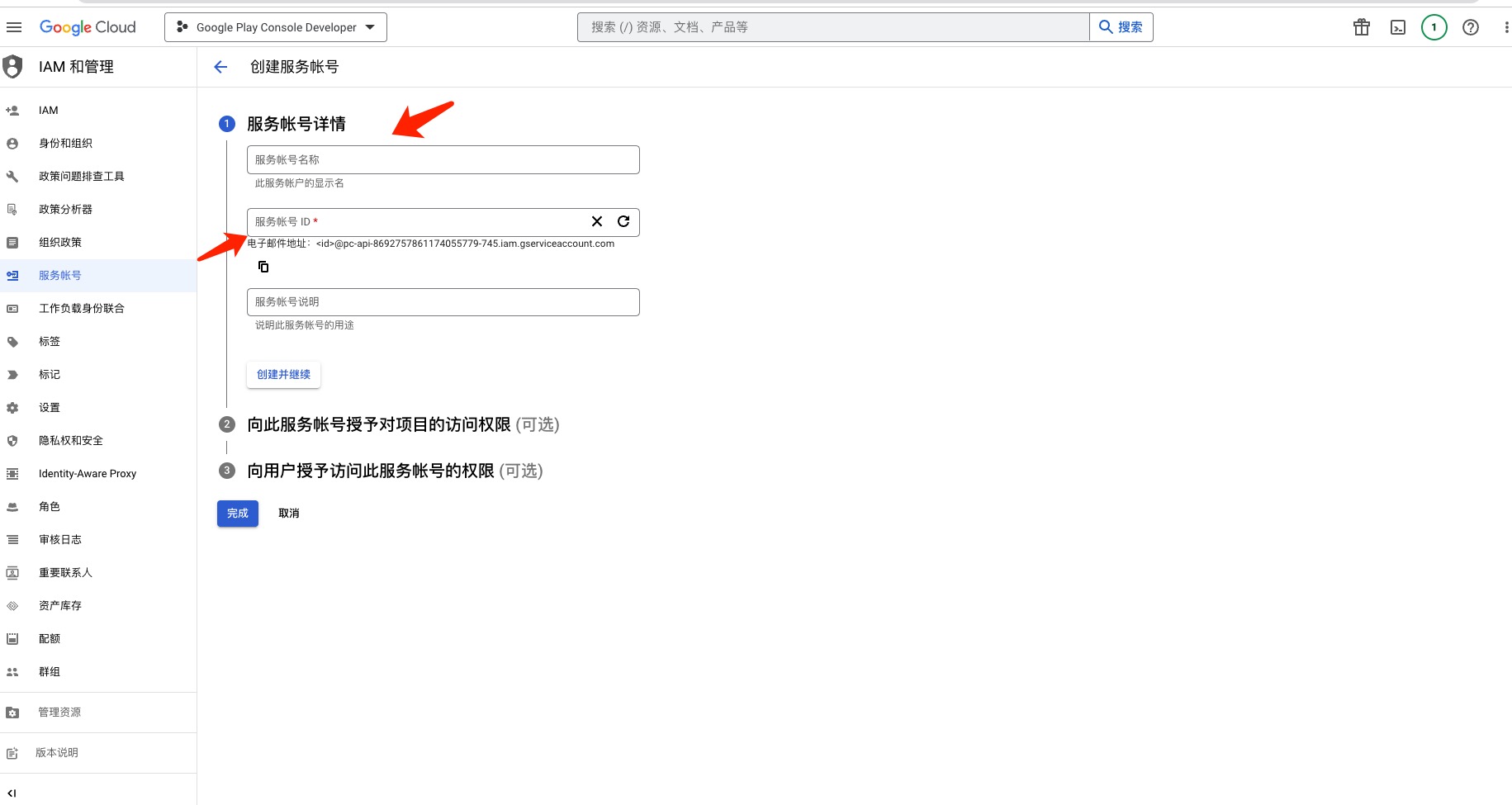Open 隐私权和安全 in the sidebar

coord(98,440)
